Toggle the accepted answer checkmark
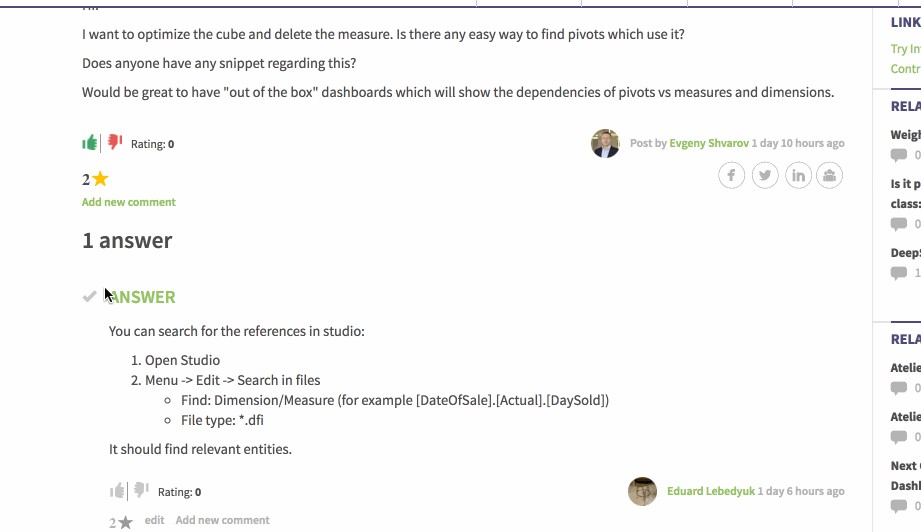The height and width of the screenshot is (532, 921). pyautogui.click(x=90, y=296)
